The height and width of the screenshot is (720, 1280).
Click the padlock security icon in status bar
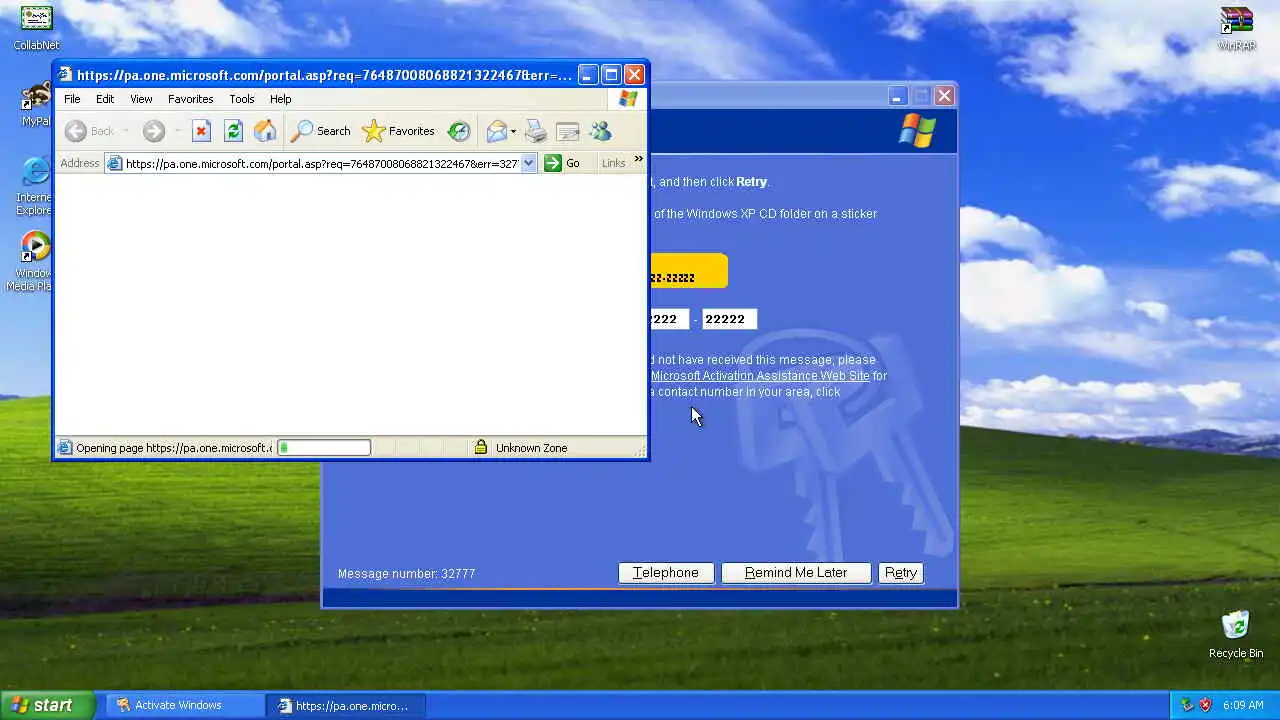(481, 447)
